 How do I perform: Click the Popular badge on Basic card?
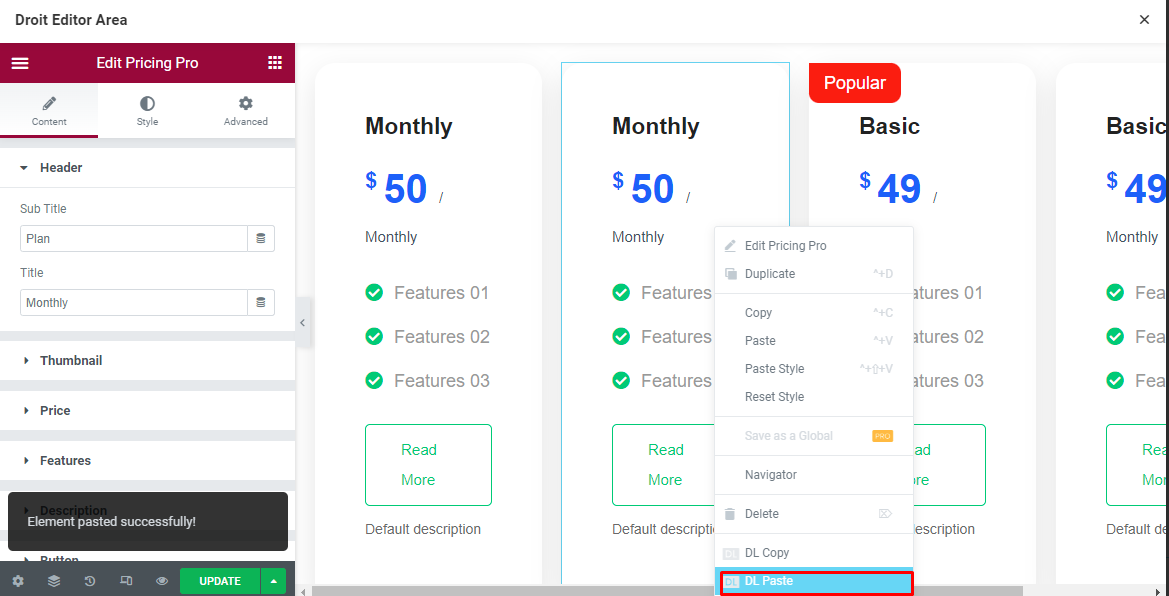click(855, 83)
